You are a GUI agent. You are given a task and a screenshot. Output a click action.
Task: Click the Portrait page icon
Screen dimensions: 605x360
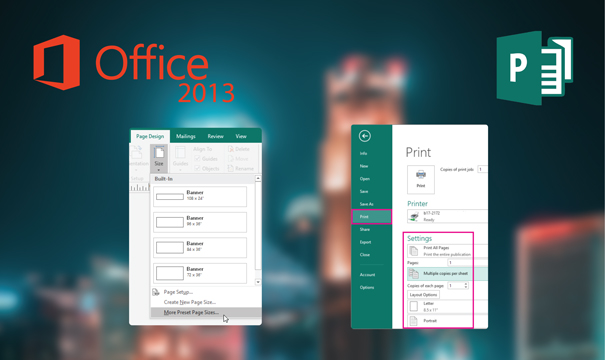pos(414,321)
